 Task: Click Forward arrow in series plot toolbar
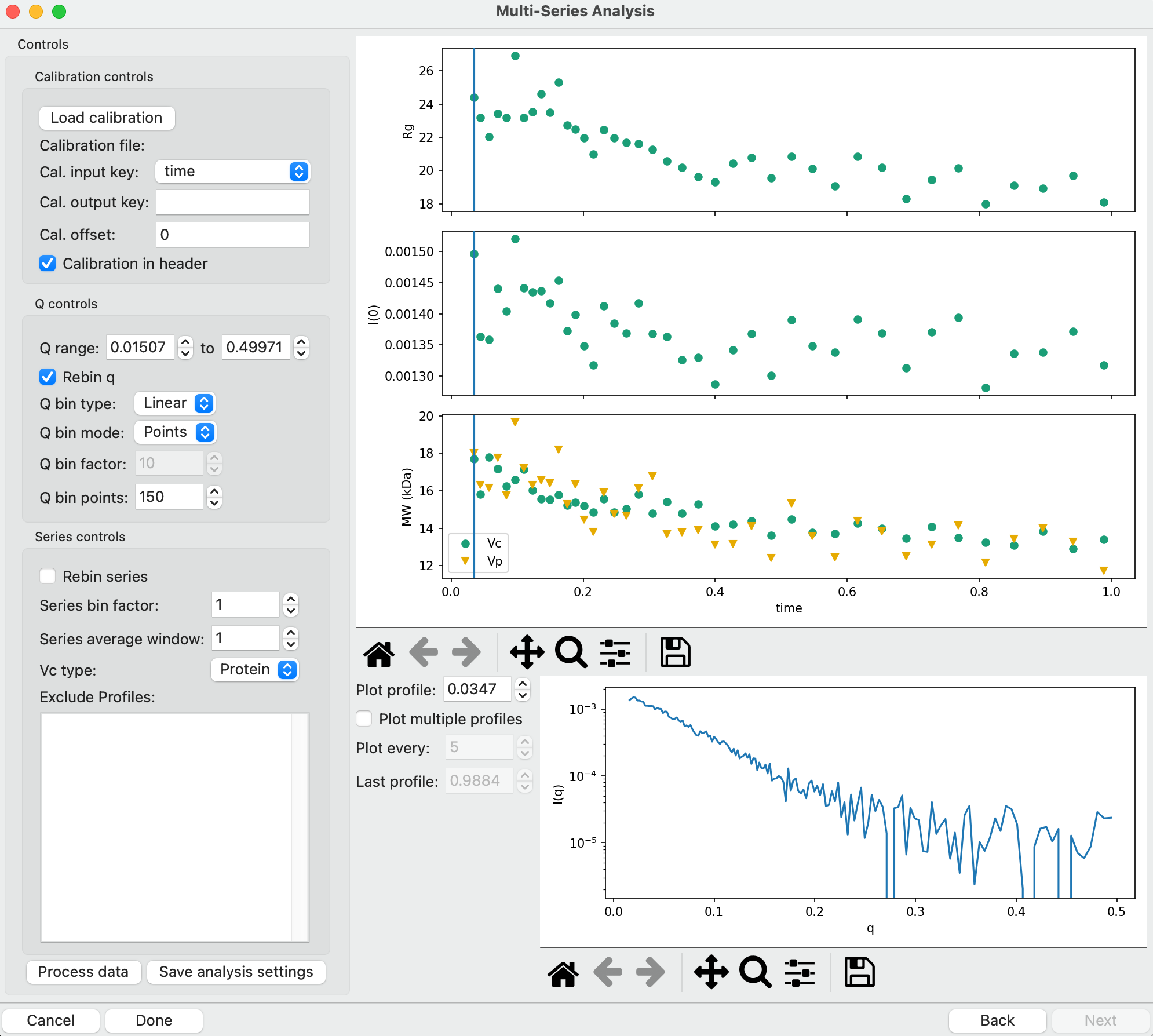click(x=466, y=652)
